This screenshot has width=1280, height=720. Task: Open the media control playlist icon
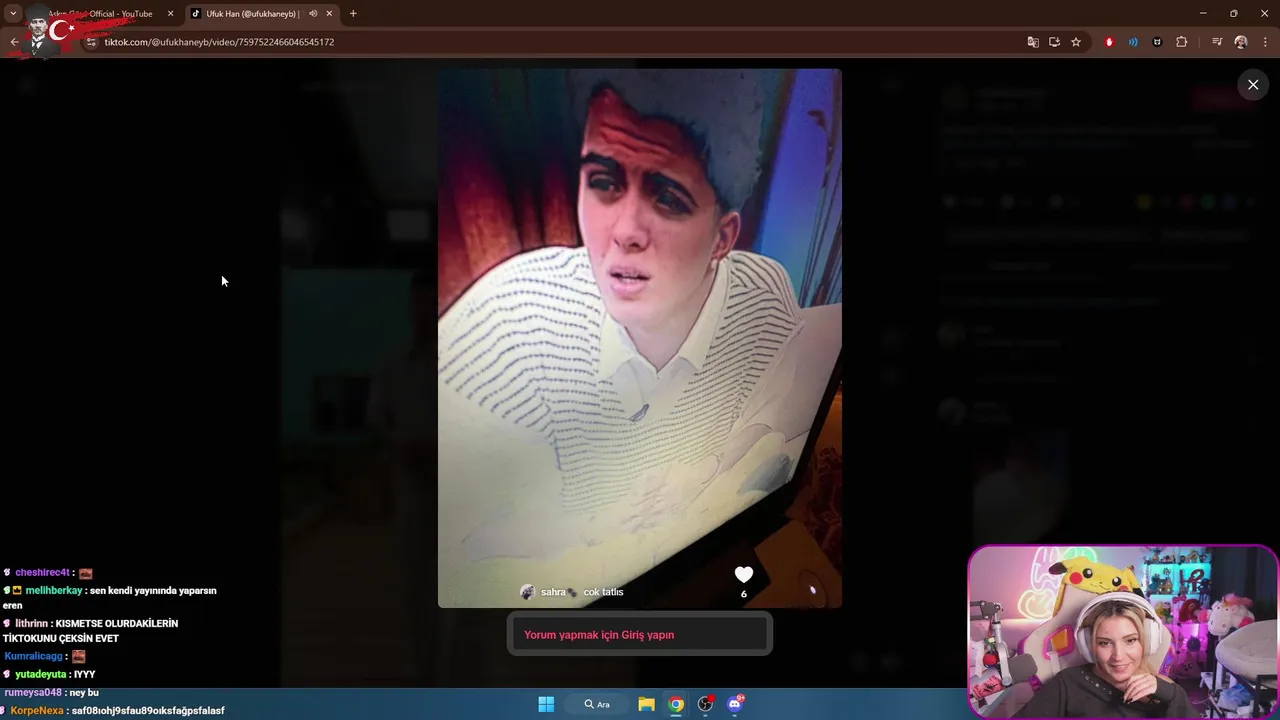(x=1217, y=42)
